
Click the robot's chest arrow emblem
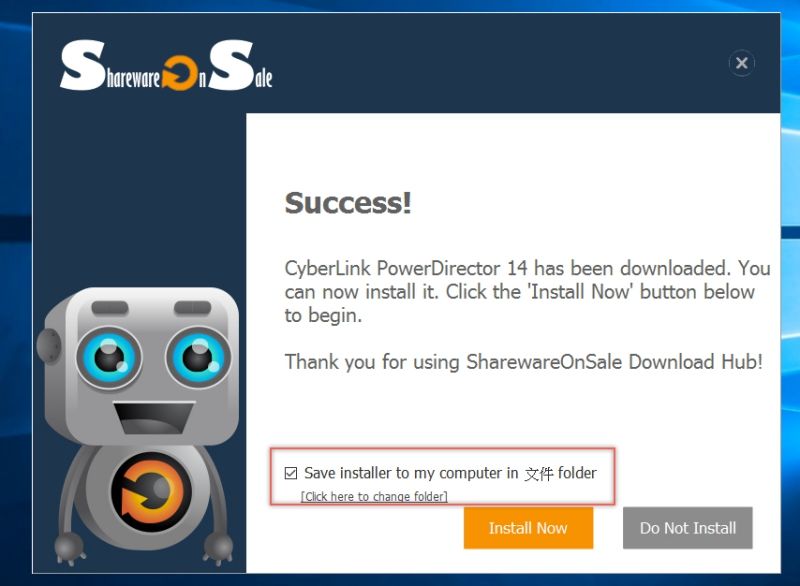(151, 492)
